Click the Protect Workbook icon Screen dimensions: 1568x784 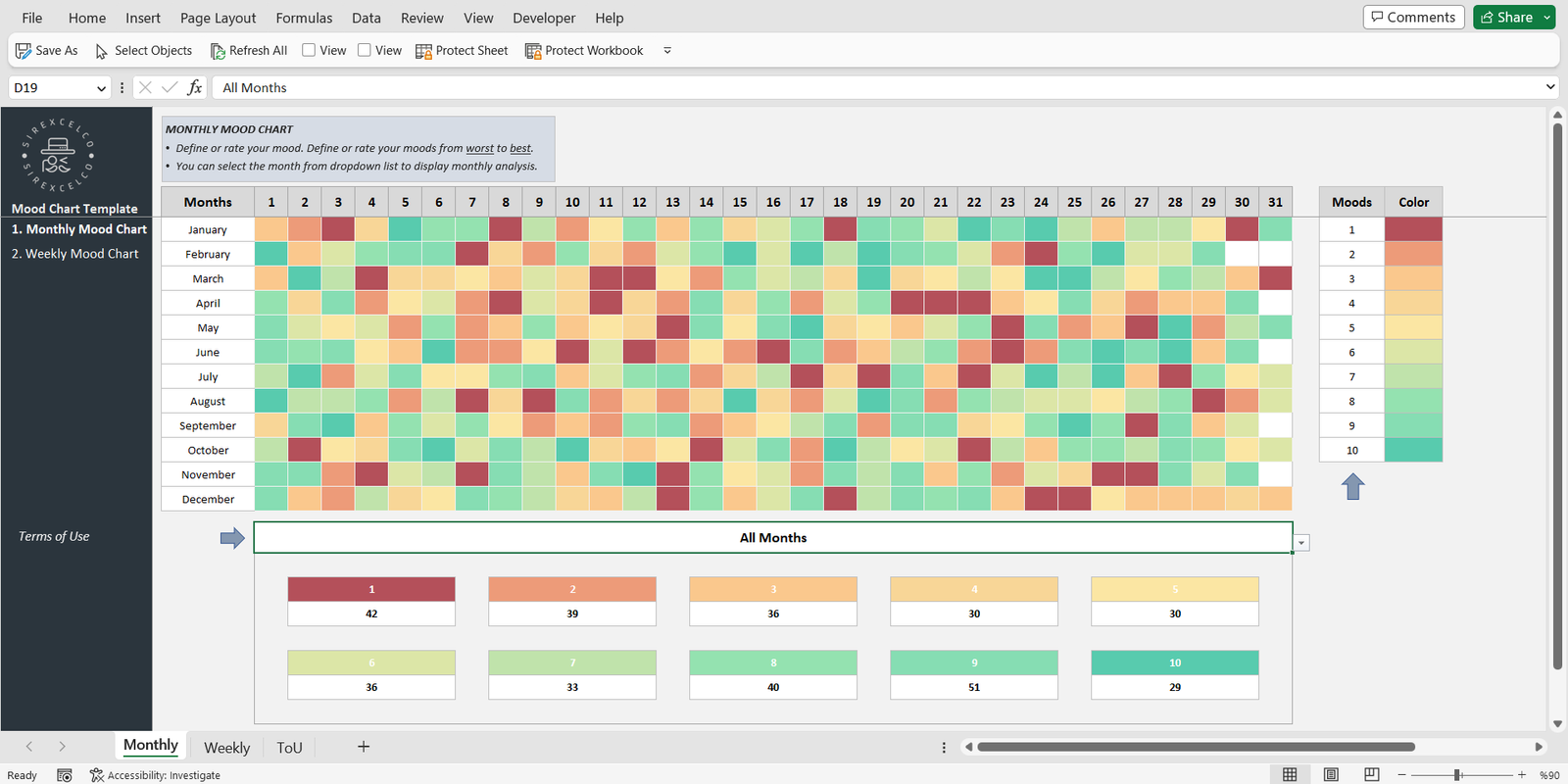(x=533, y=51)
